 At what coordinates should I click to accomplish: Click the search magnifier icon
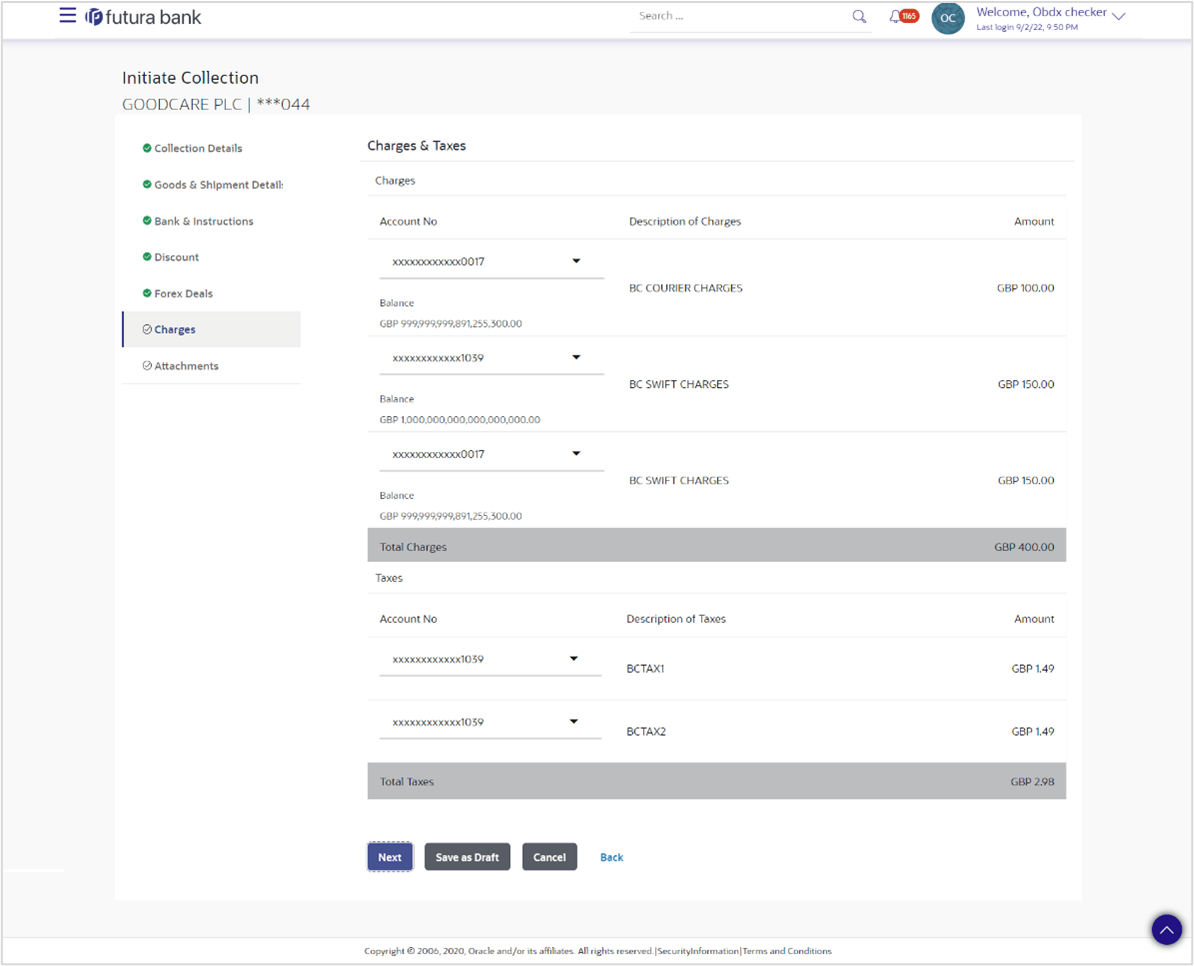tap(859, 16)
